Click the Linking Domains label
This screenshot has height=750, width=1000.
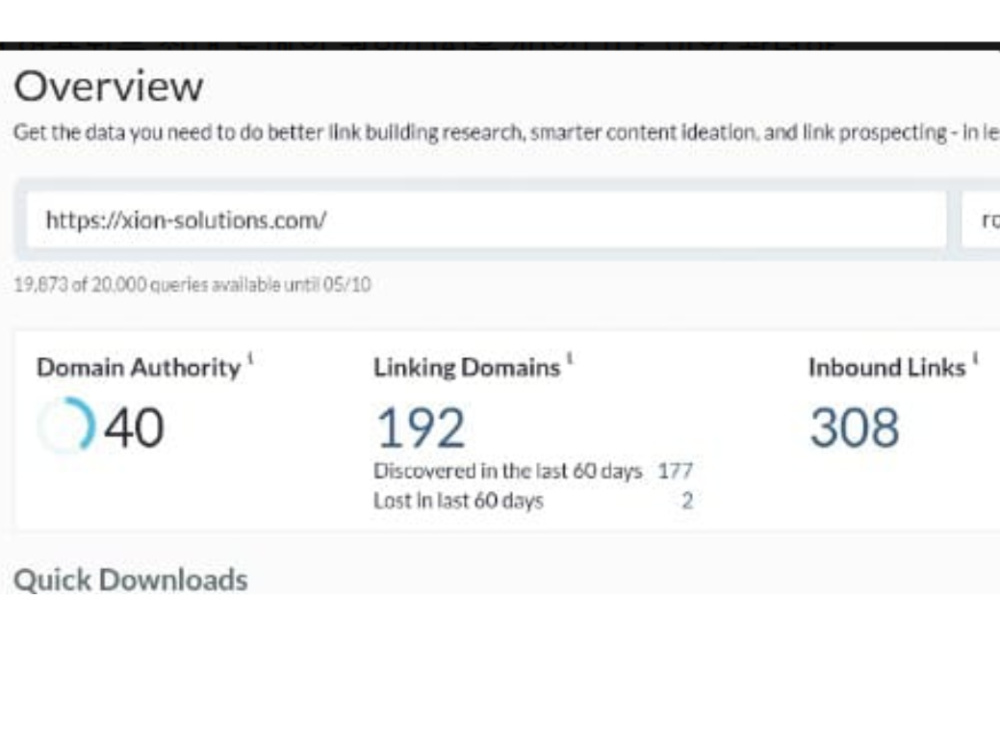(x=467, y=368)
